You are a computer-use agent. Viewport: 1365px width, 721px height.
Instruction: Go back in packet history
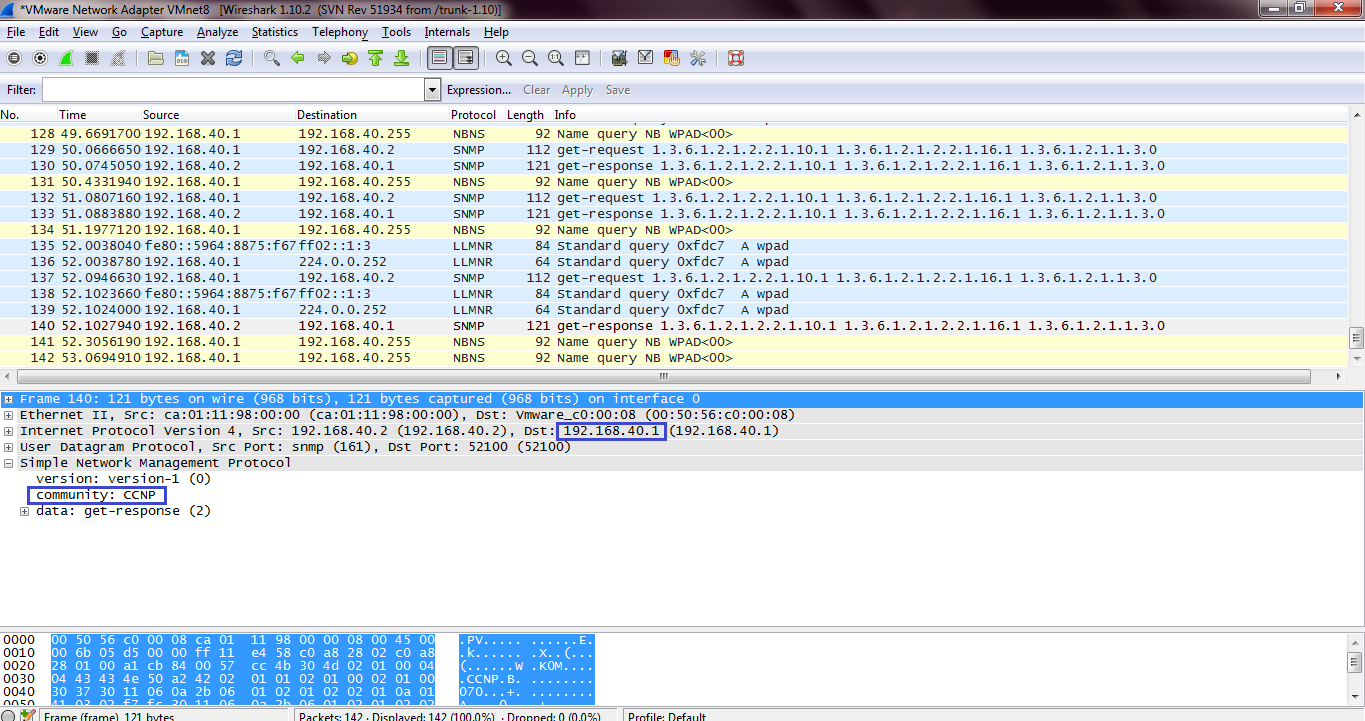(298, 58)
